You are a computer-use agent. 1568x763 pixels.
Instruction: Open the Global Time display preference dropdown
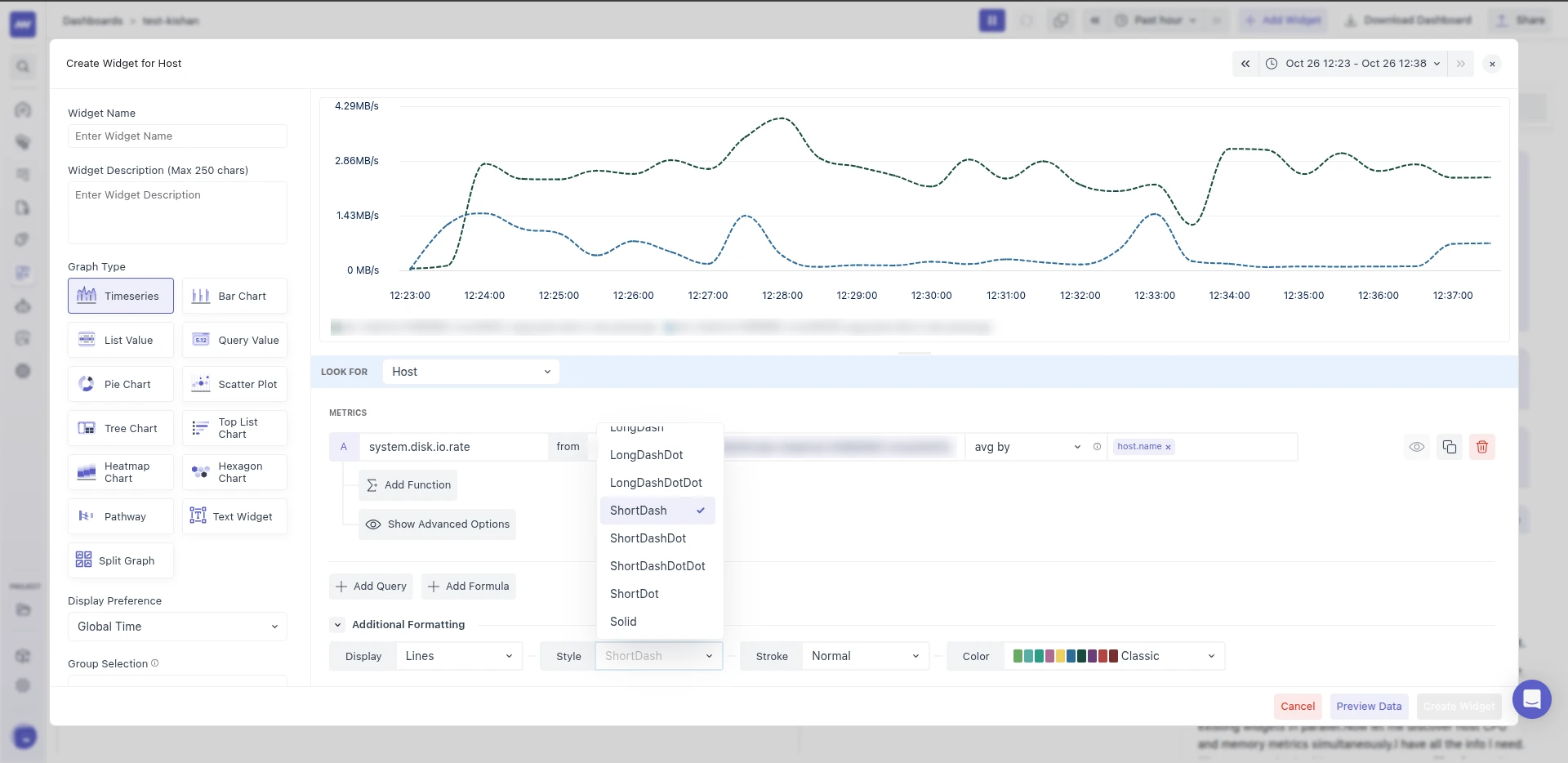[177, 627]
